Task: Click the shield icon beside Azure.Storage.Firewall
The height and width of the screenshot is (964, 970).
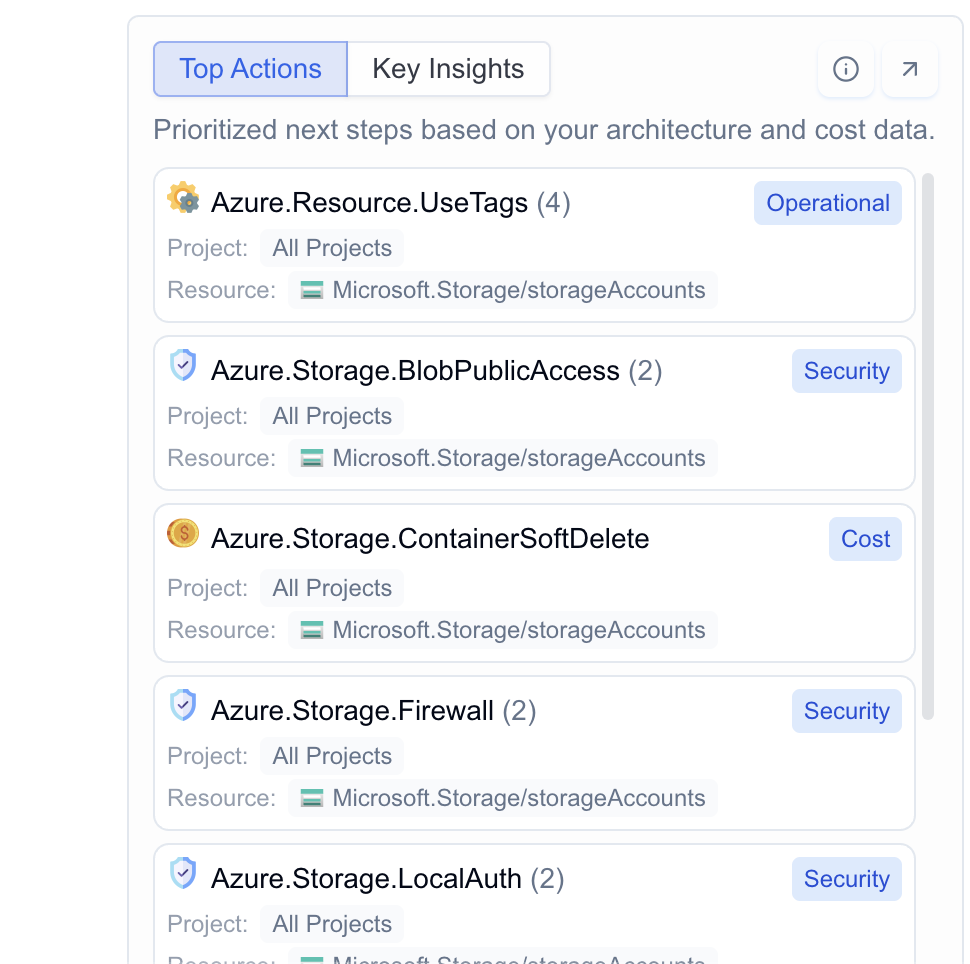Action: [x=183, y=705]
